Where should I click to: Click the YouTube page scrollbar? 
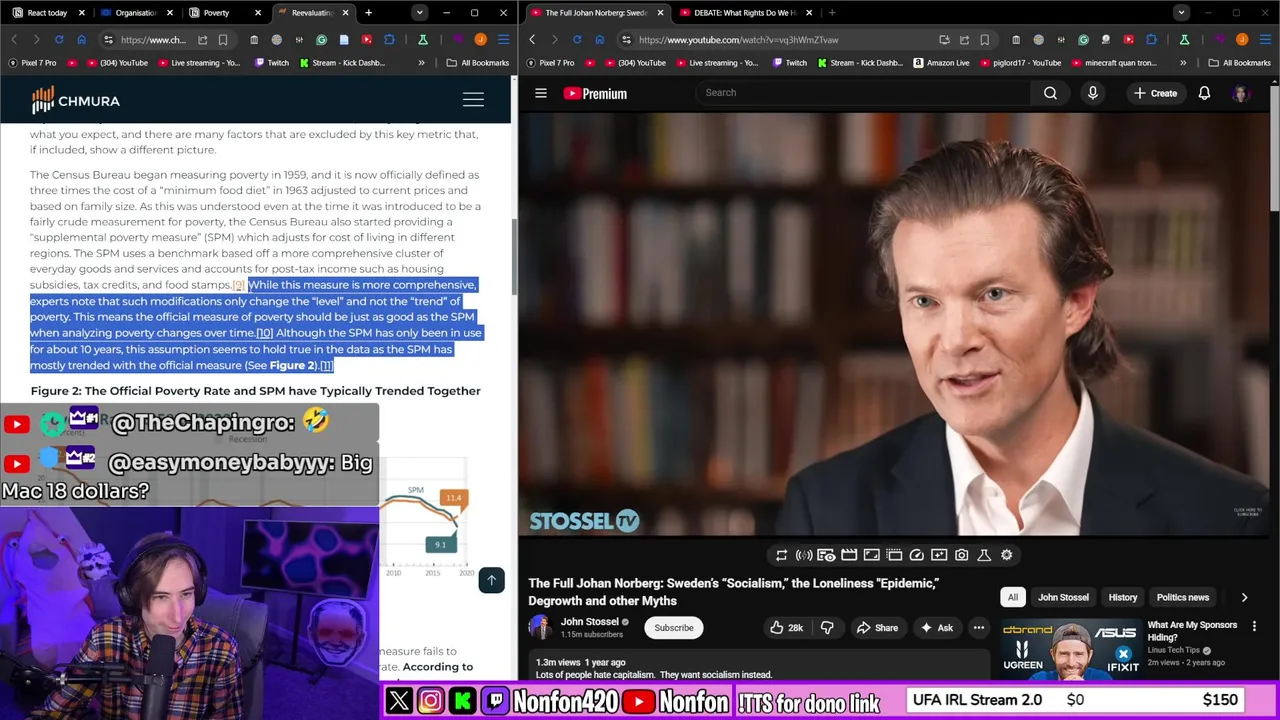pyautogui.click(x=1275, y=150)
